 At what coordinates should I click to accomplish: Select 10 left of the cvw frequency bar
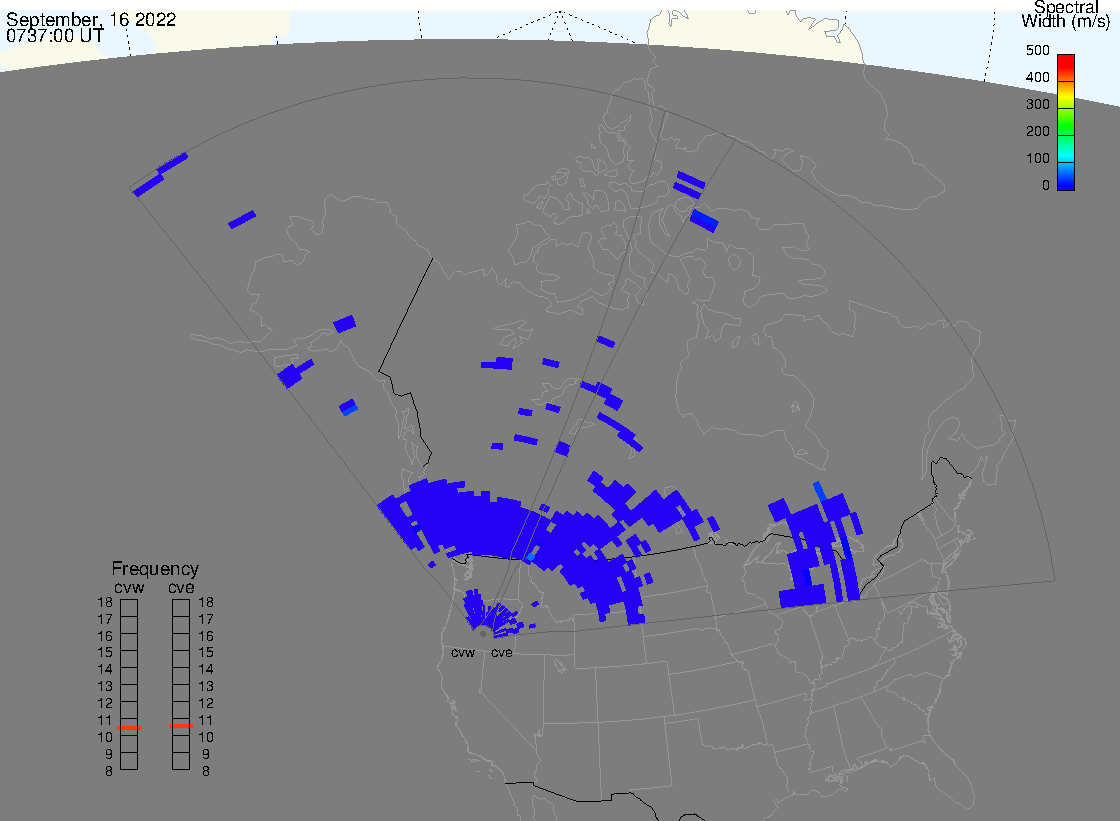click(x=105, y=737)
